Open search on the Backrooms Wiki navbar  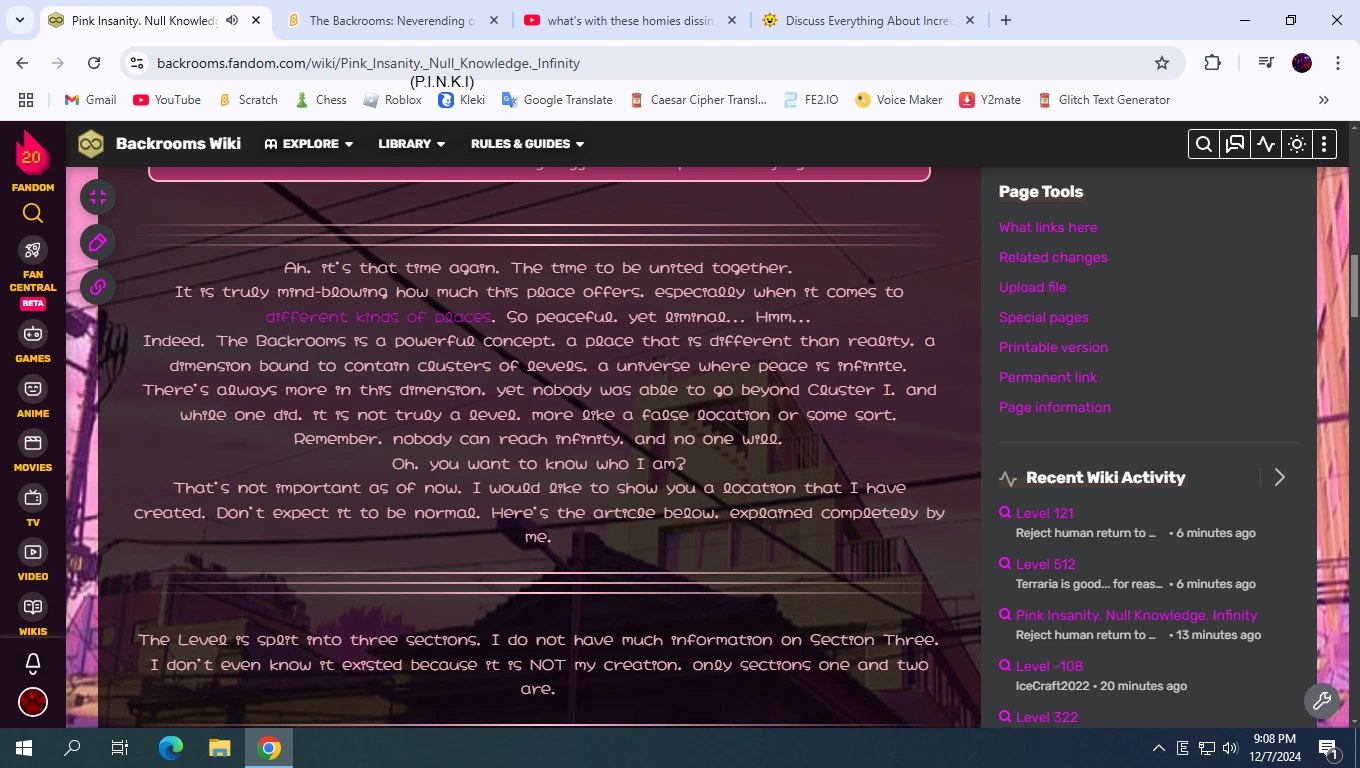[x=1203, y=143]
